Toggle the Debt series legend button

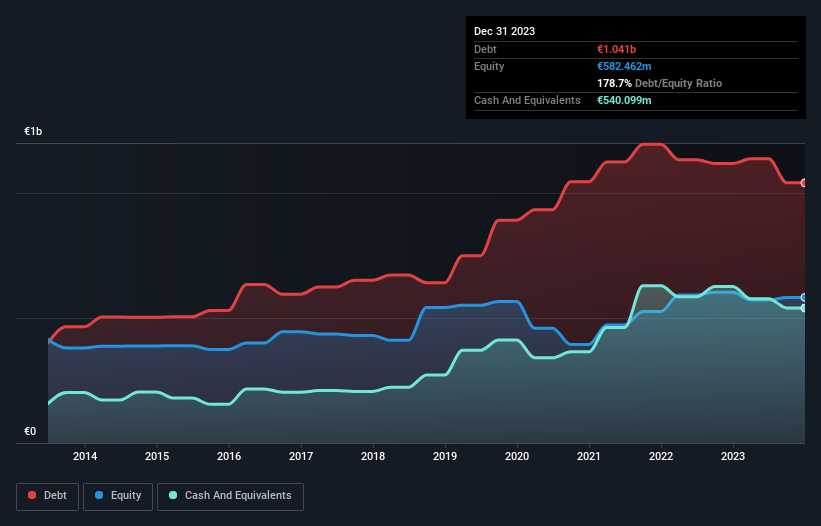[x=48, y=496]
